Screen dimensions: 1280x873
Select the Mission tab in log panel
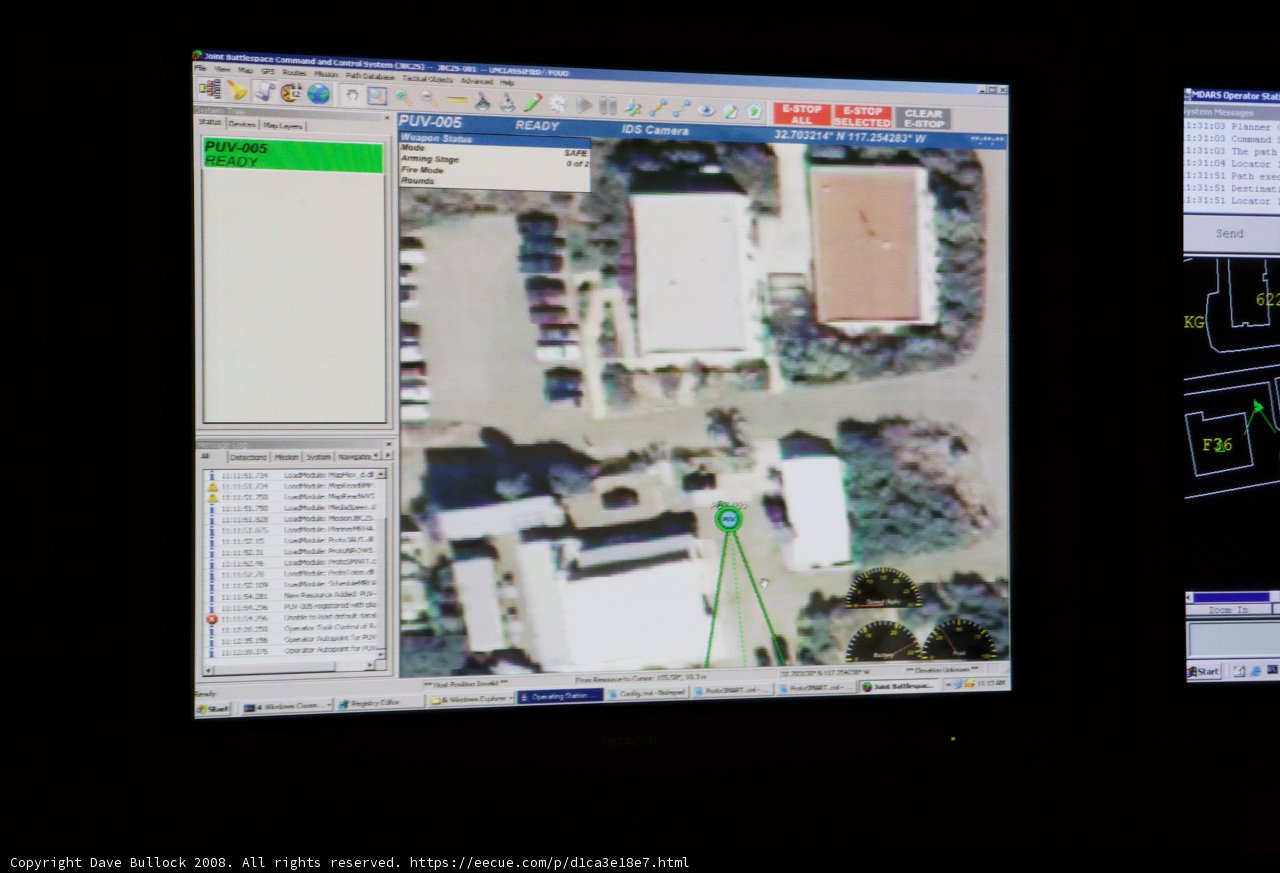[x=286, y=457]
